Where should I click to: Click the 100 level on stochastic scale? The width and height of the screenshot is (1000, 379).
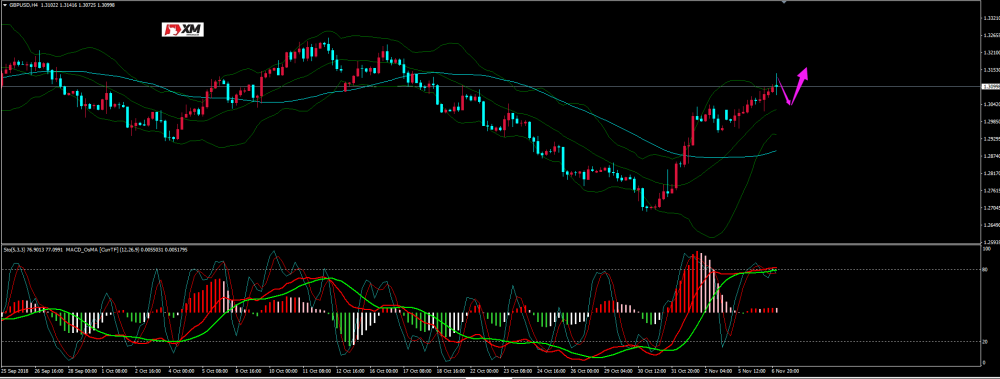pos(986,248)
